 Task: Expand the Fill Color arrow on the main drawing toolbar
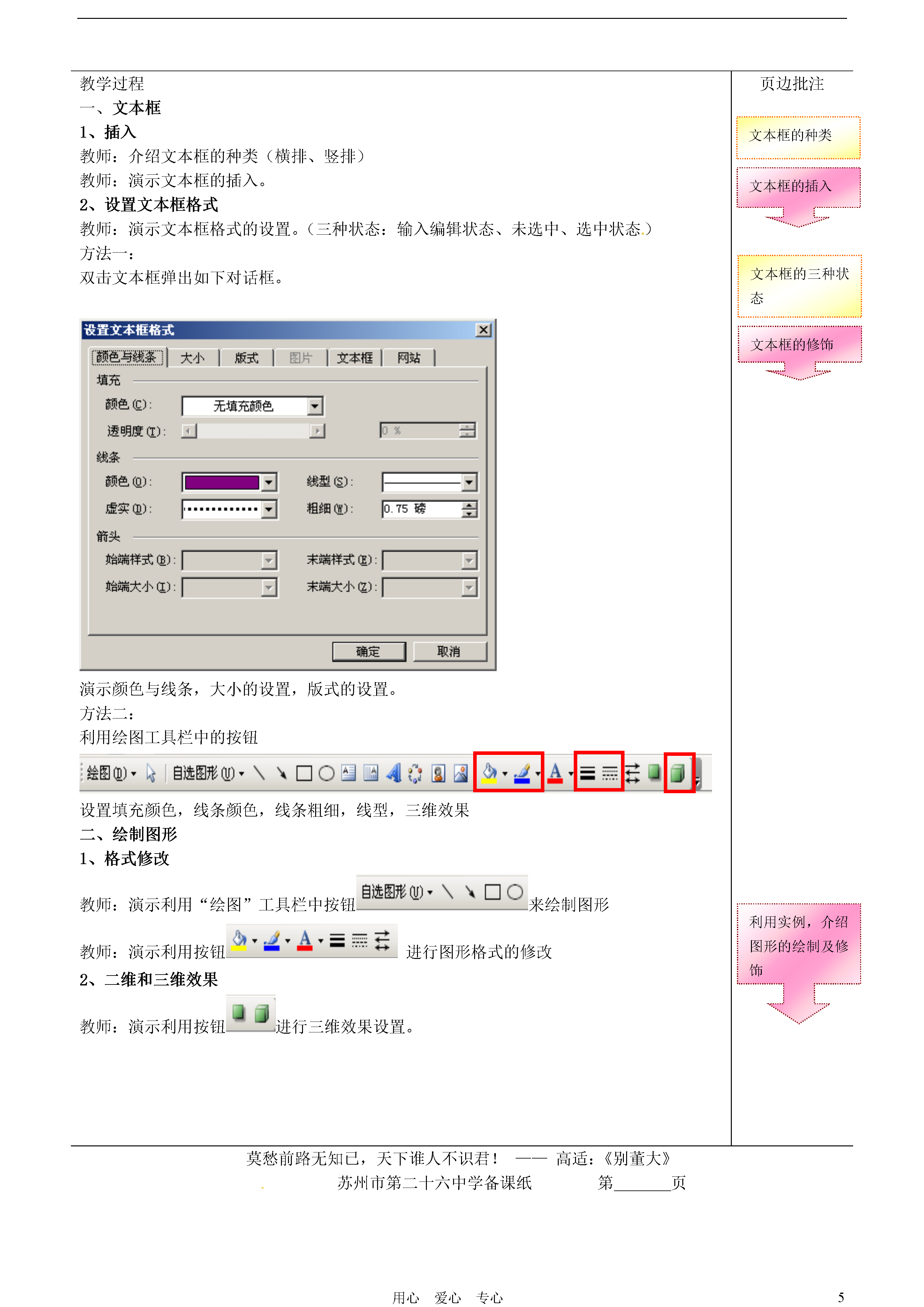point(505,774)
